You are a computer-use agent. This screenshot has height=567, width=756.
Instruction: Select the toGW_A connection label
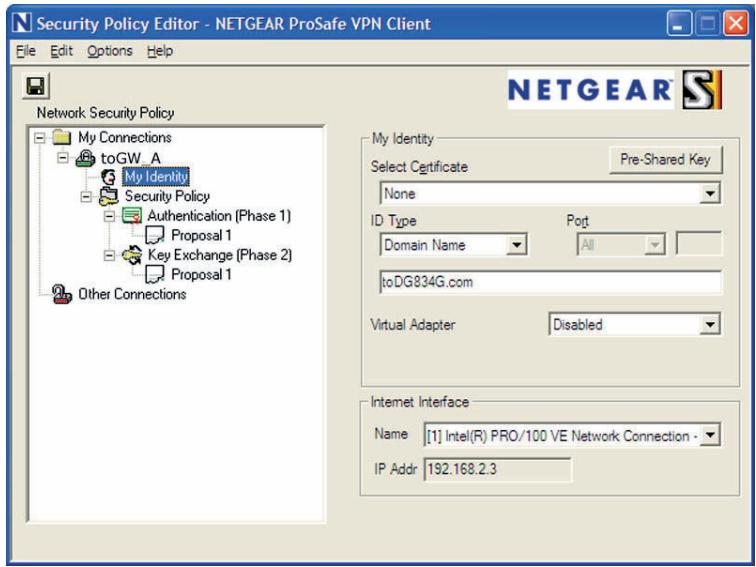pyautogui.click(x=131, y=158)
